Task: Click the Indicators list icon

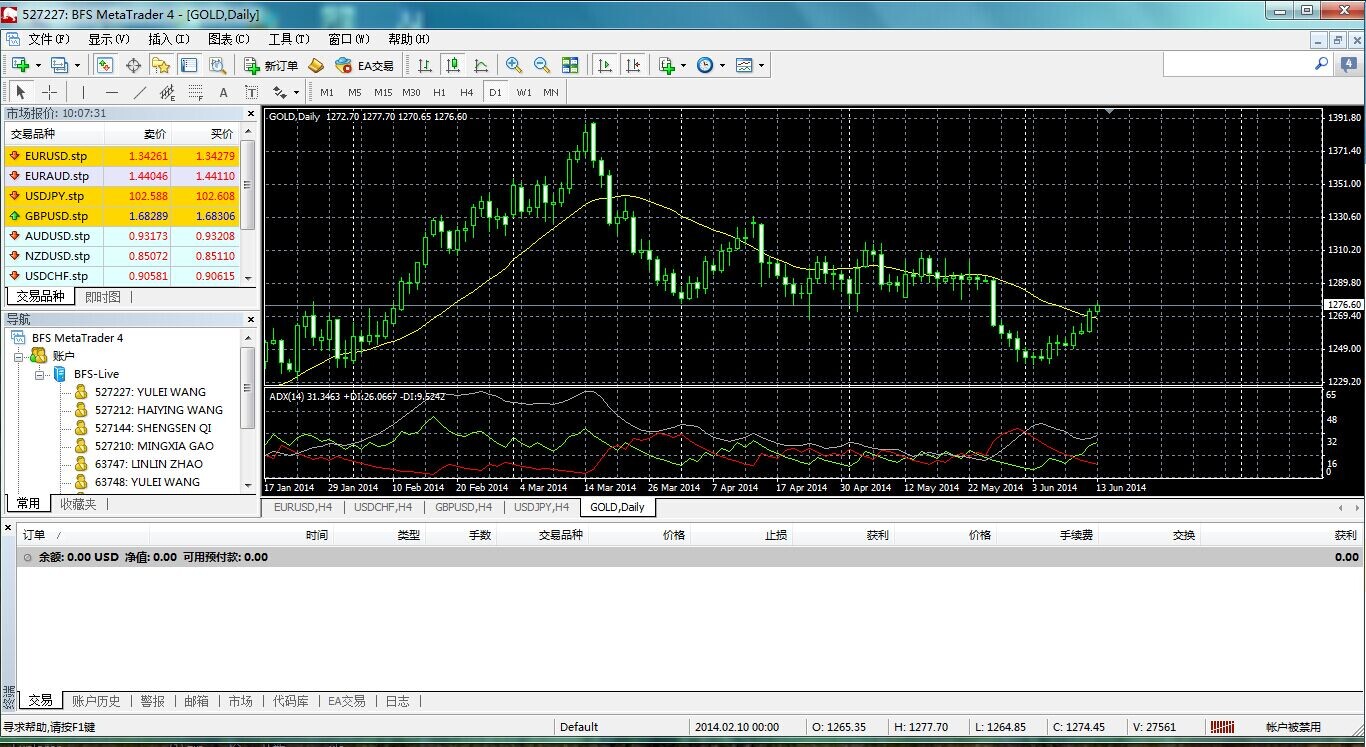Action: tap(667, 65)
